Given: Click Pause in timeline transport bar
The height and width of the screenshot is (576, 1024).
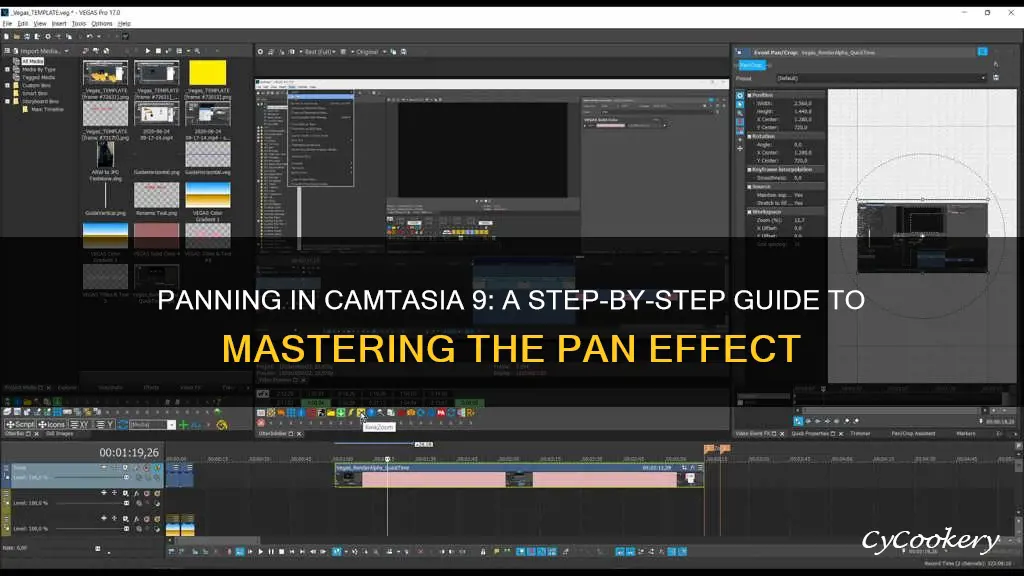Looking at the screenshot, I should point(271,552).
